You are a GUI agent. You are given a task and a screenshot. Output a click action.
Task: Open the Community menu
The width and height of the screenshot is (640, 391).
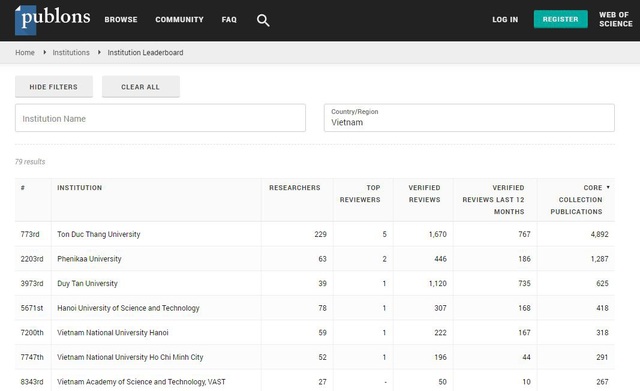coord(179,20)
